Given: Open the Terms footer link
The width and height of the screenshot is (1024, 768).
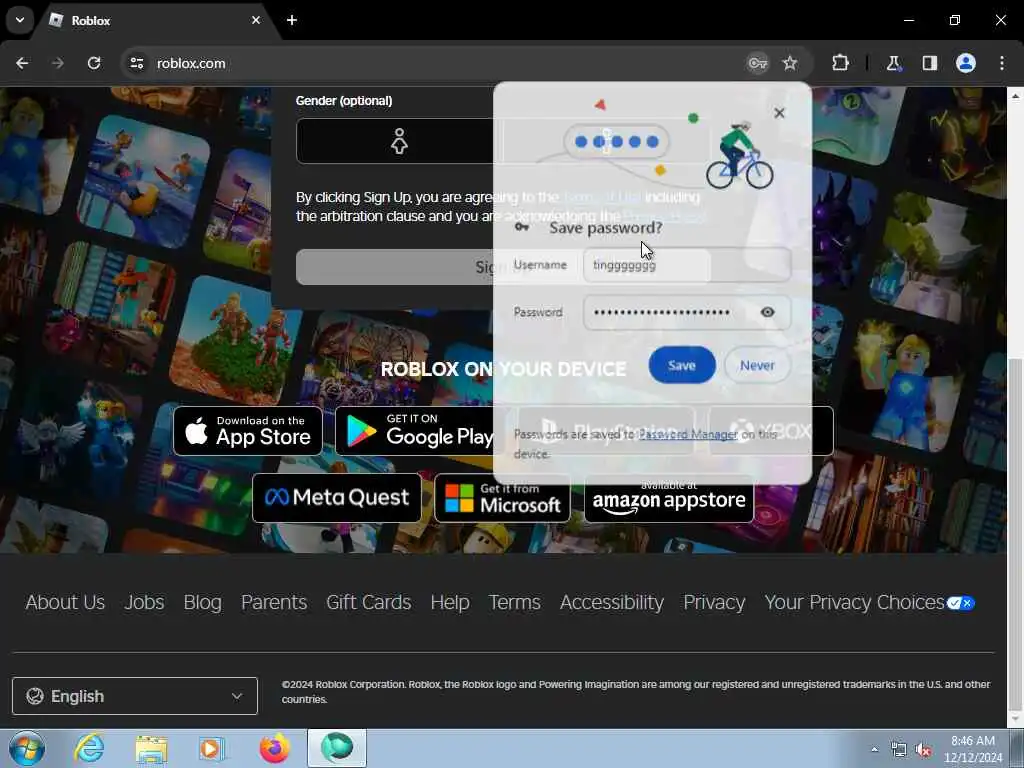Looking at the screenshot, I should (x=515, y=602).
